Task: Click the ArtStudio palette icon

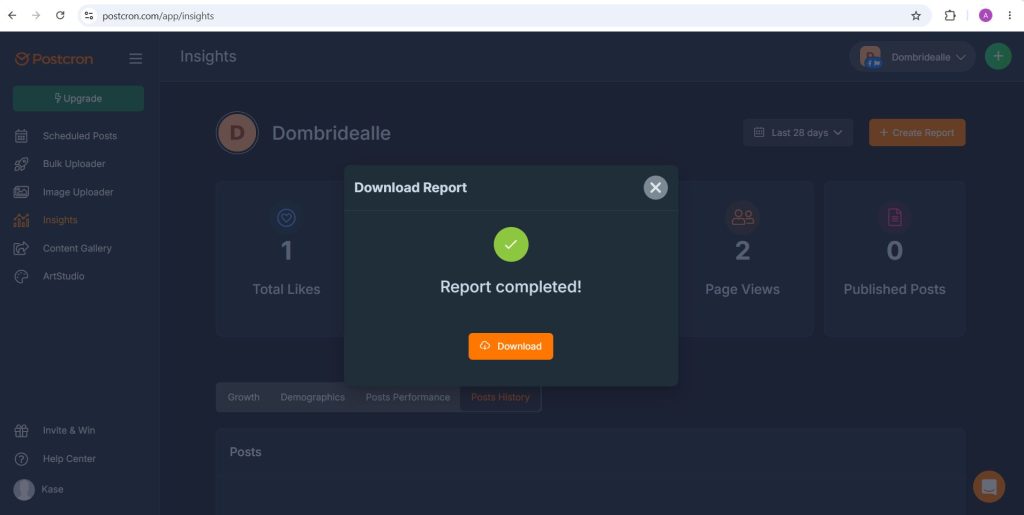Action: (22, 276)
